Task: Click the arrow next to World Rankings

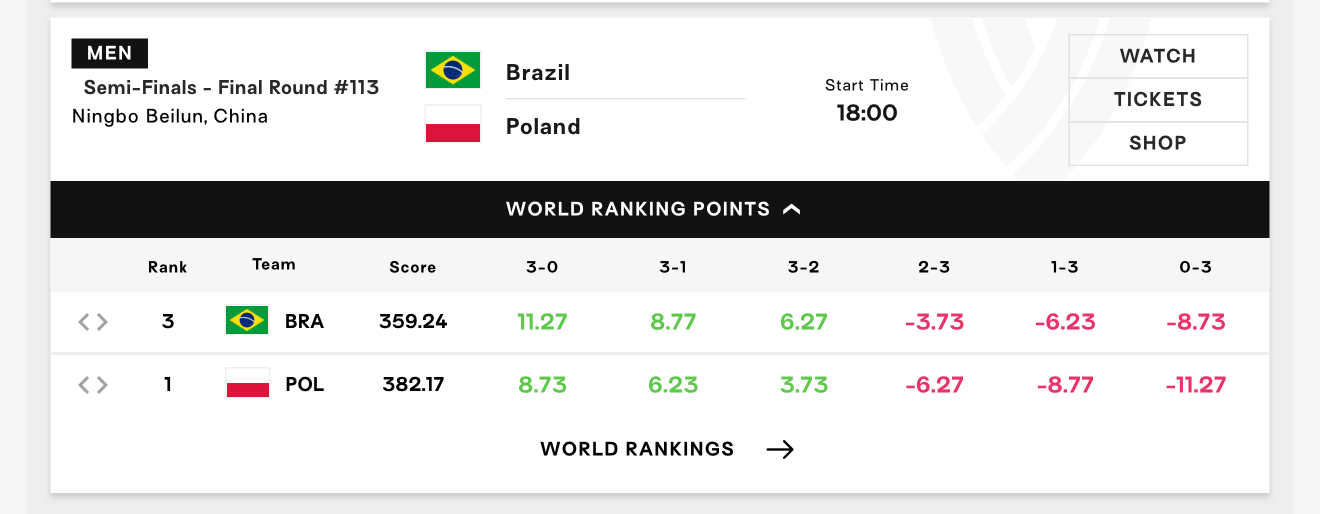Action: click(780, 449)
